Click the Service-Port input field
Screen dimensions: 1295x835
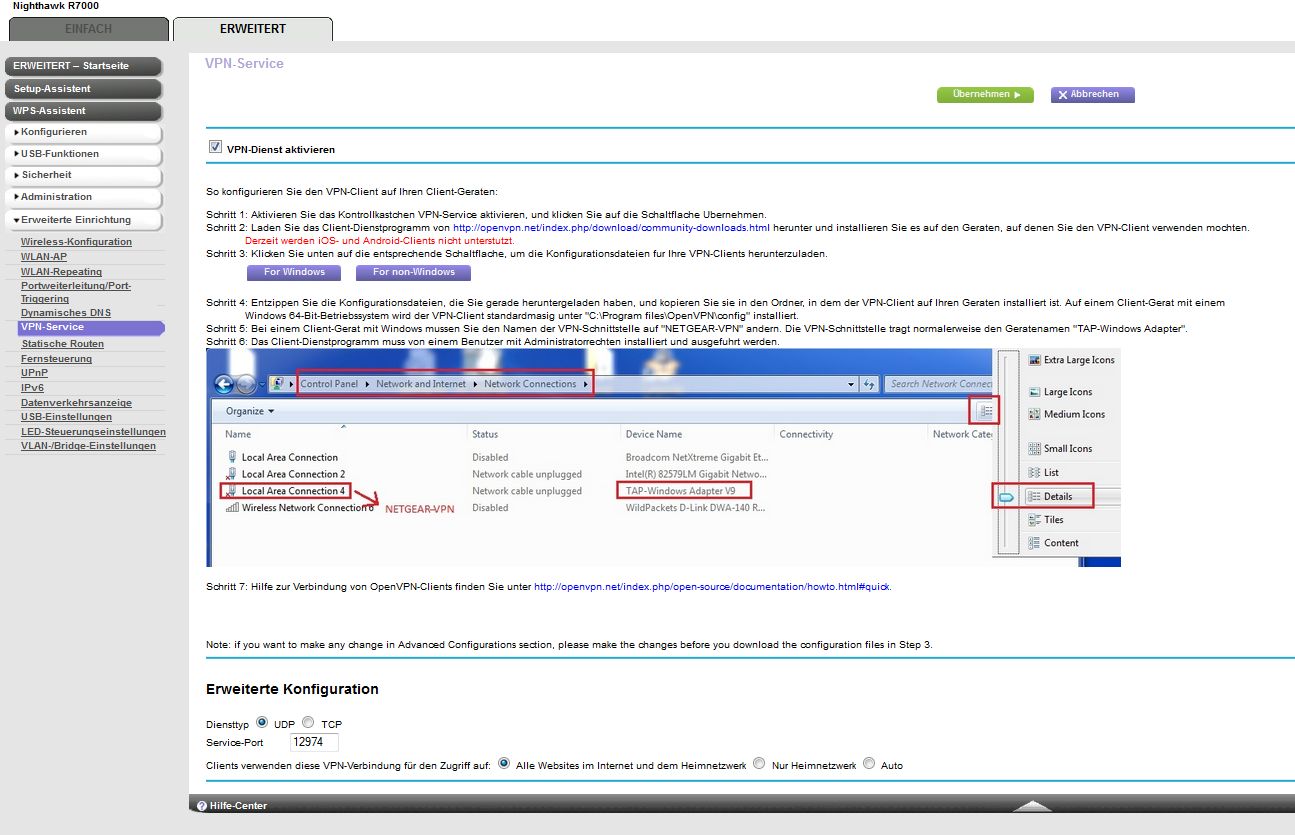(314, 742)
